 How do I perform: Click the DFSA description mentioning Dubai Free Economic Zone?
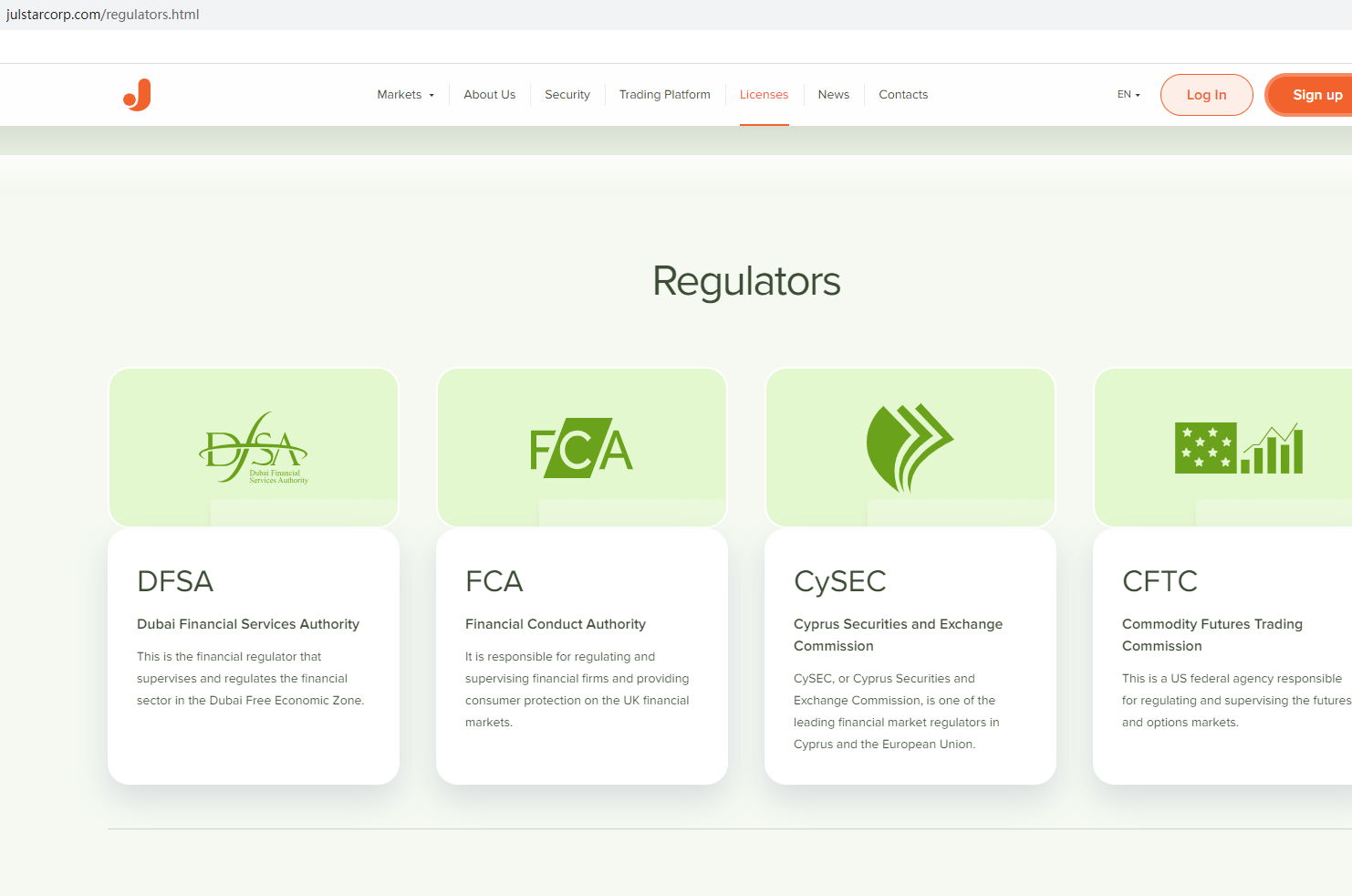point(251,679)
